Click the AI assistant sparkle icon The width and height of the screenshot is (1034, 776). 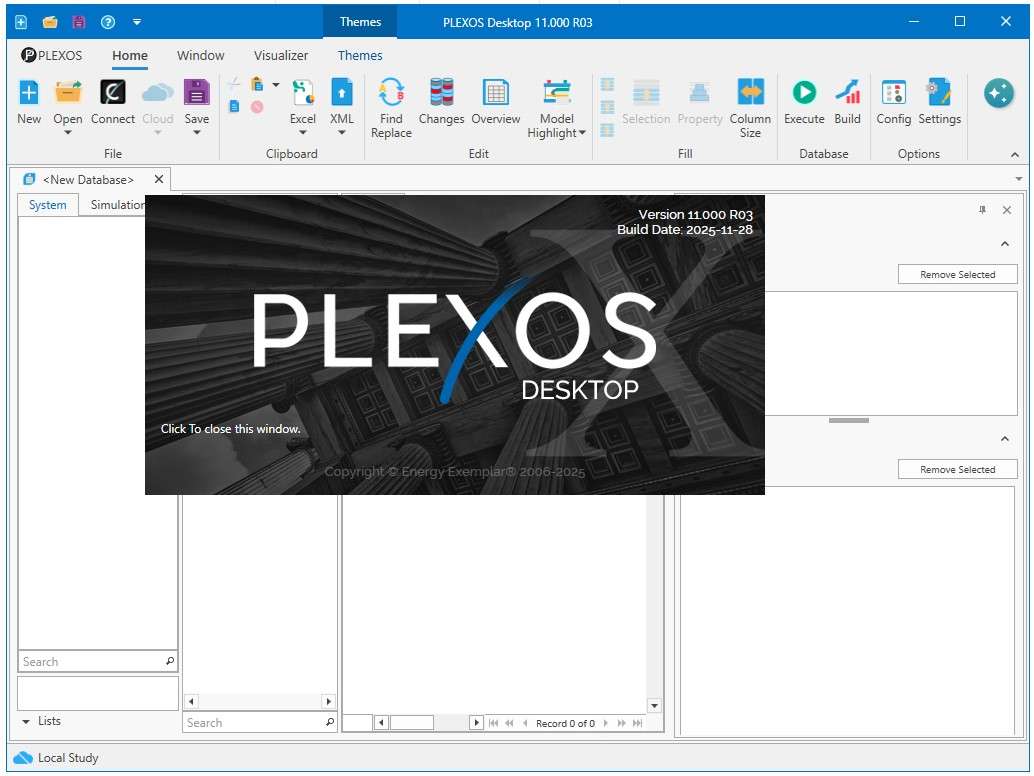pyautogui.click(x=998, y=94)
